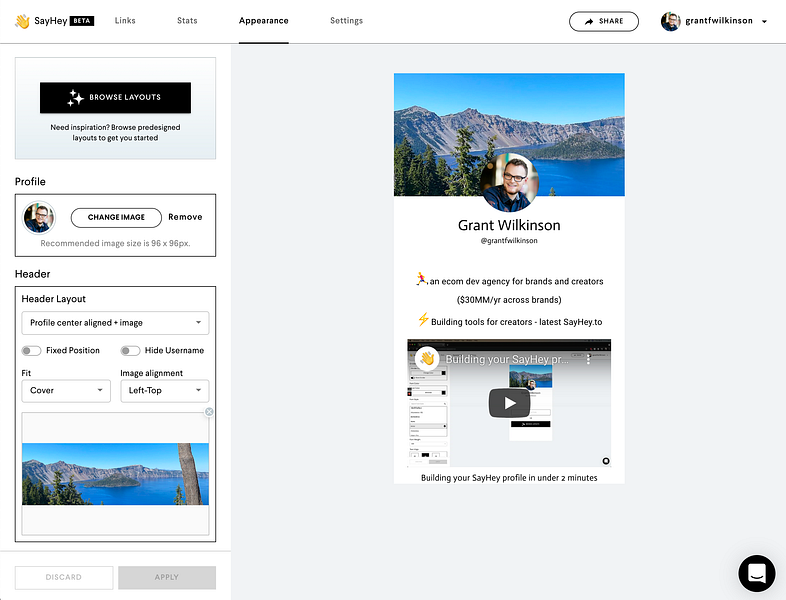Open the Image alignment dropdown showing Left-Top
The height and width of the screenshot is (600, 786).
(x=165, y=390)
